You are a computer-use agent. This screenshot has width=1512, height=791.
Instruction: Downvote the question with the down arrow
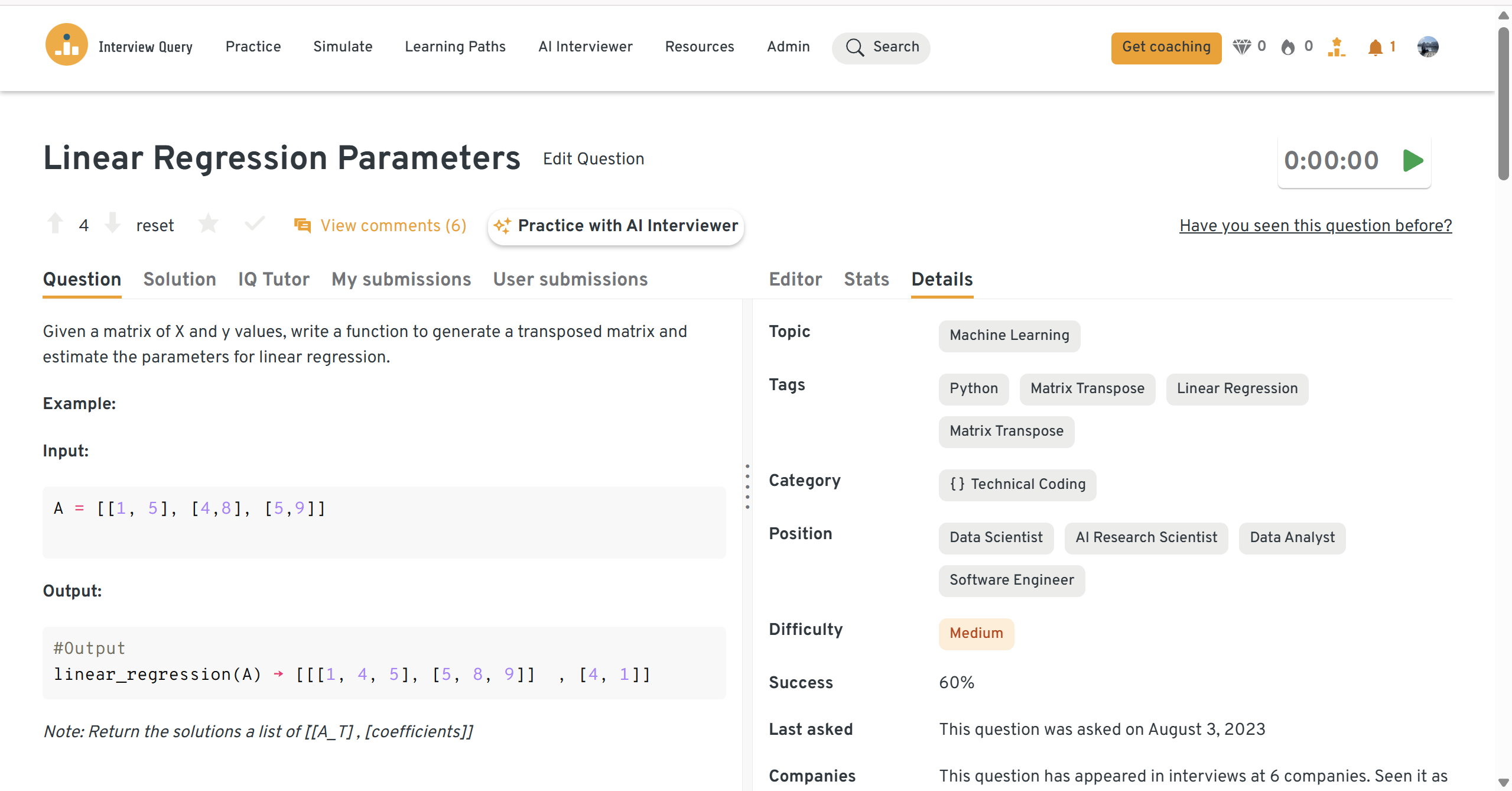coord(112,224)
